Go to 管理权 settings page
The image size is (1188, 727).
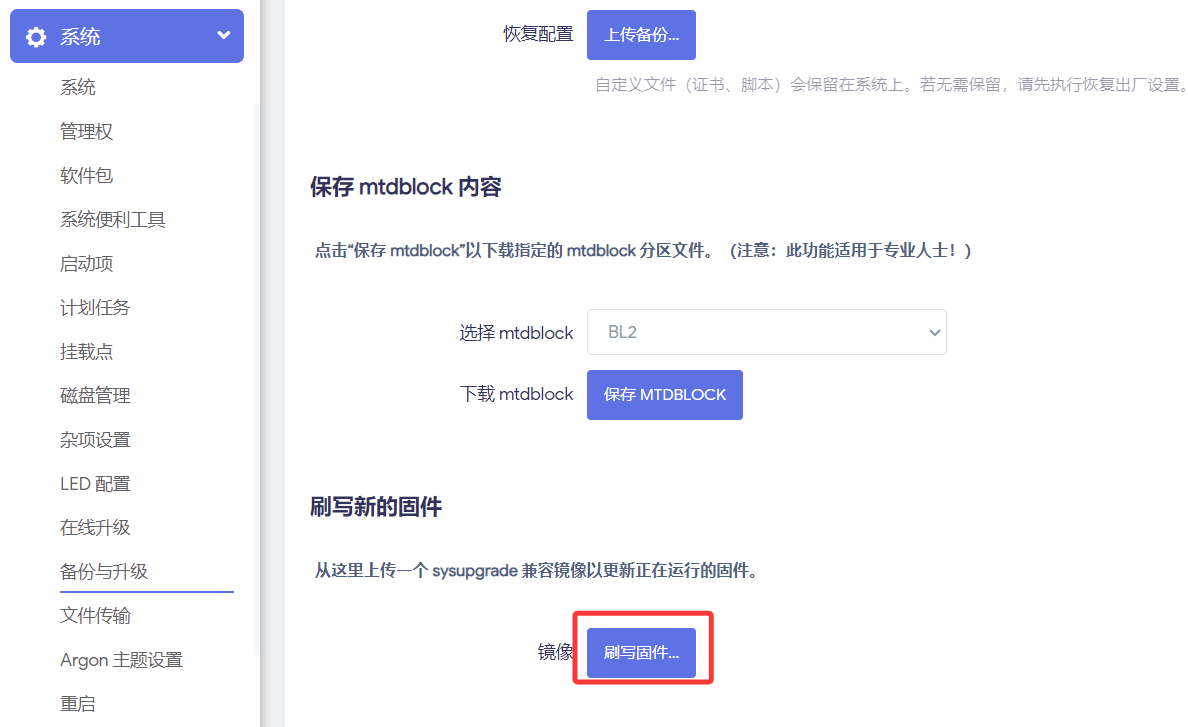pyautogui.click(x=86, y=132)
